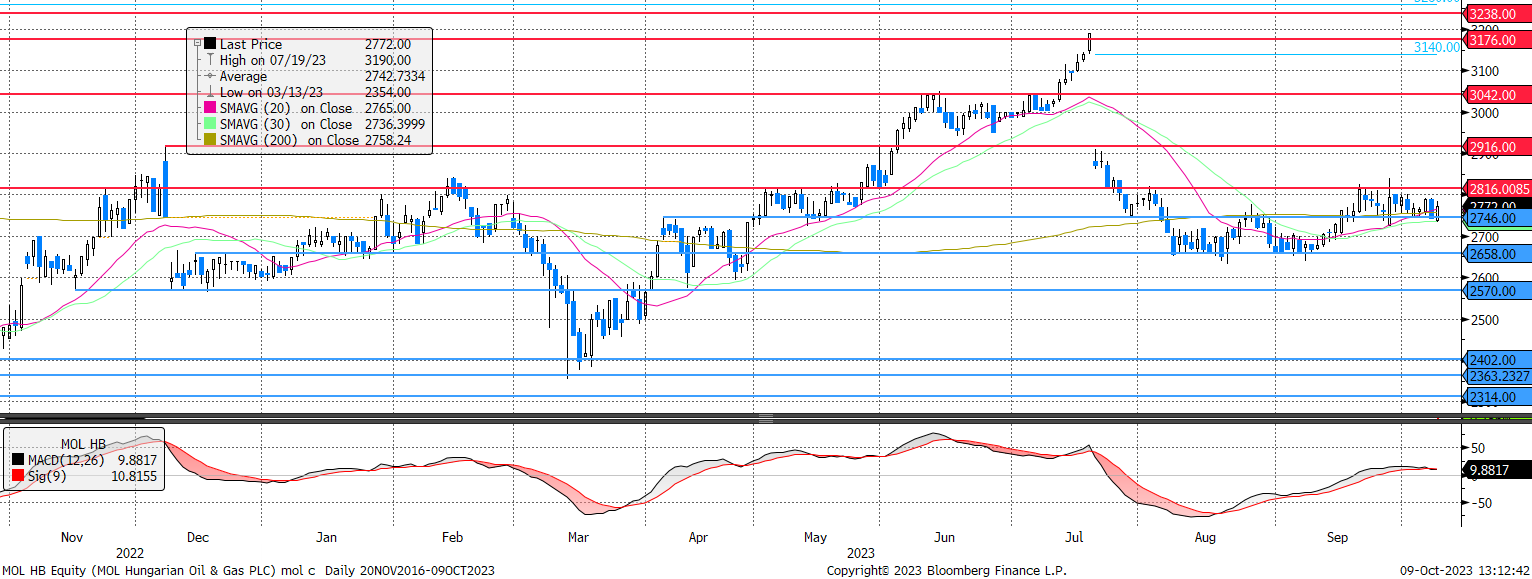Screen dimensions: 1532x579
Task: Click the 2742.7334 average value
Action: tap(395, 76)
